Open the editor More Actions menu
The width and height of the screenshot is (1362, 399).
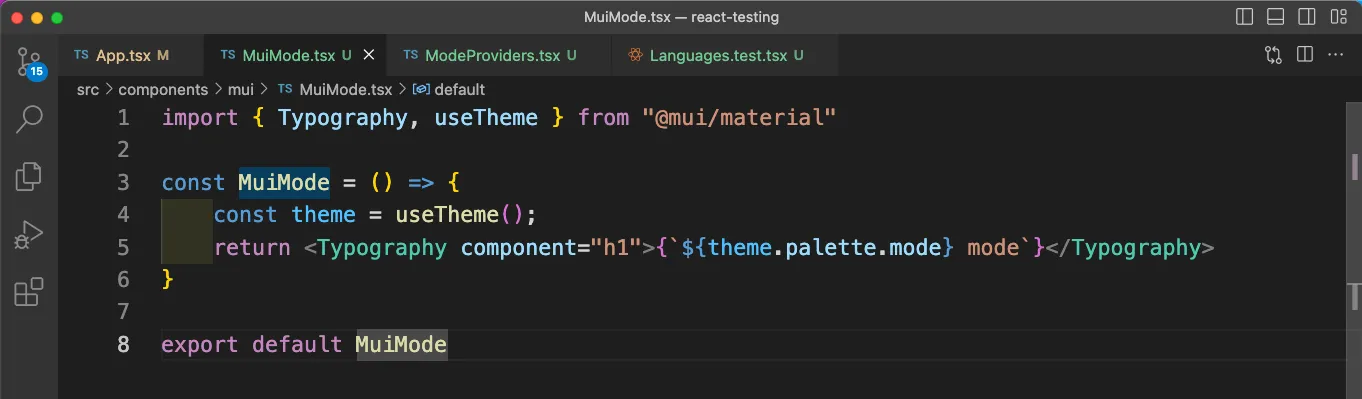tap(1336, 55)
